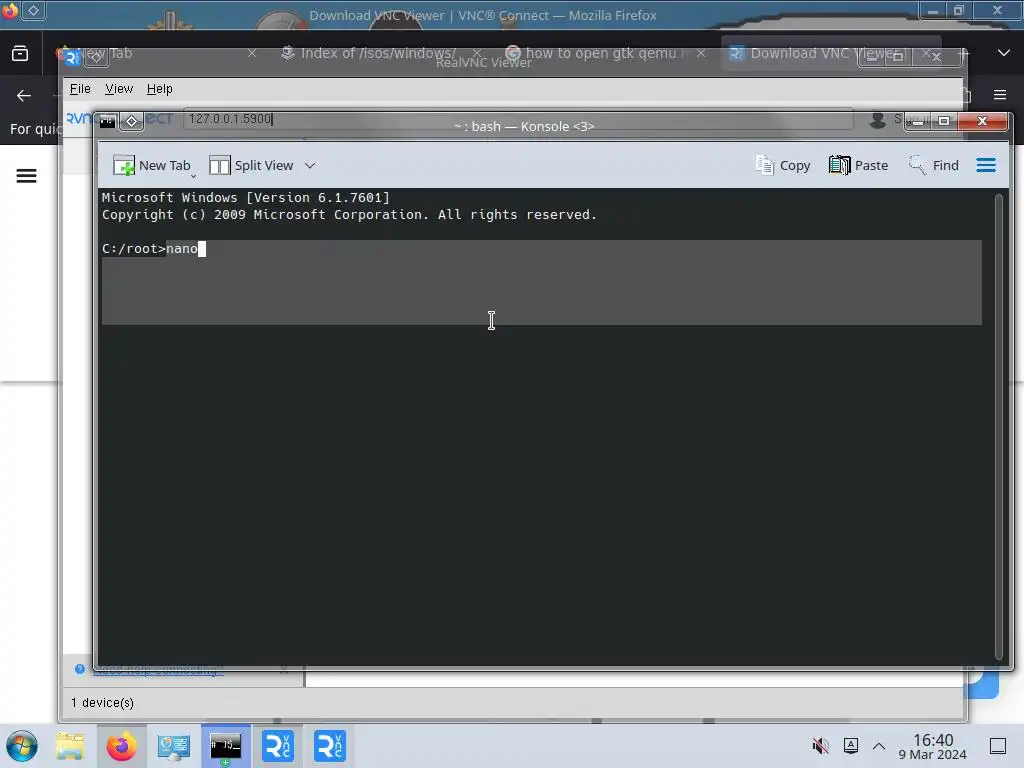Open Find in Konsole toolbar
The height and width of the screenshot is (768, 1024).
click(934, 166)
